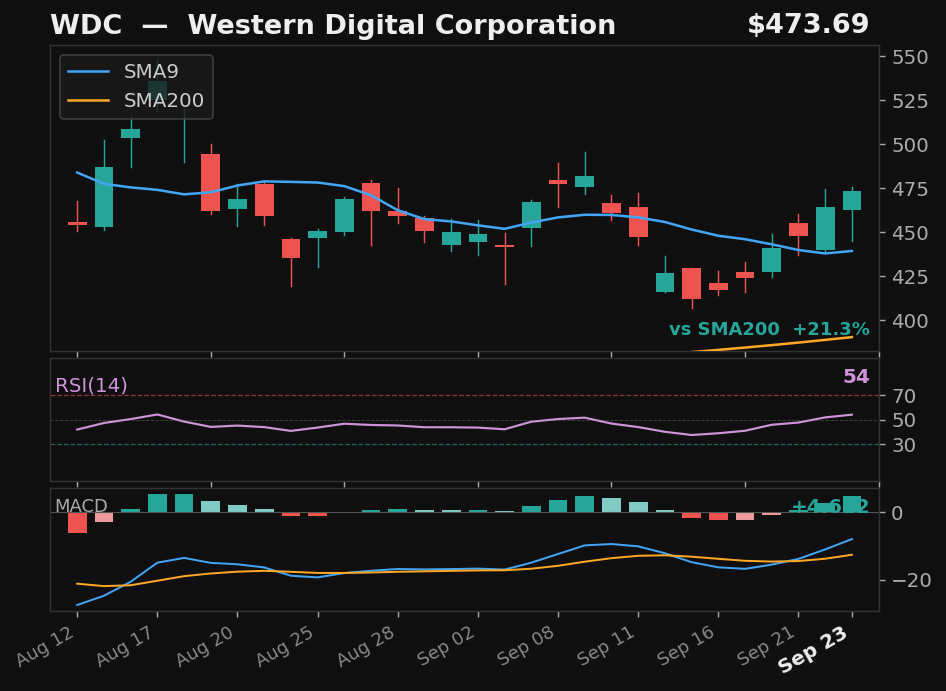The width and height of the screenshot is (946, 691).
Task: Click the MACD −20 axis label
Action: pos(911,581)
